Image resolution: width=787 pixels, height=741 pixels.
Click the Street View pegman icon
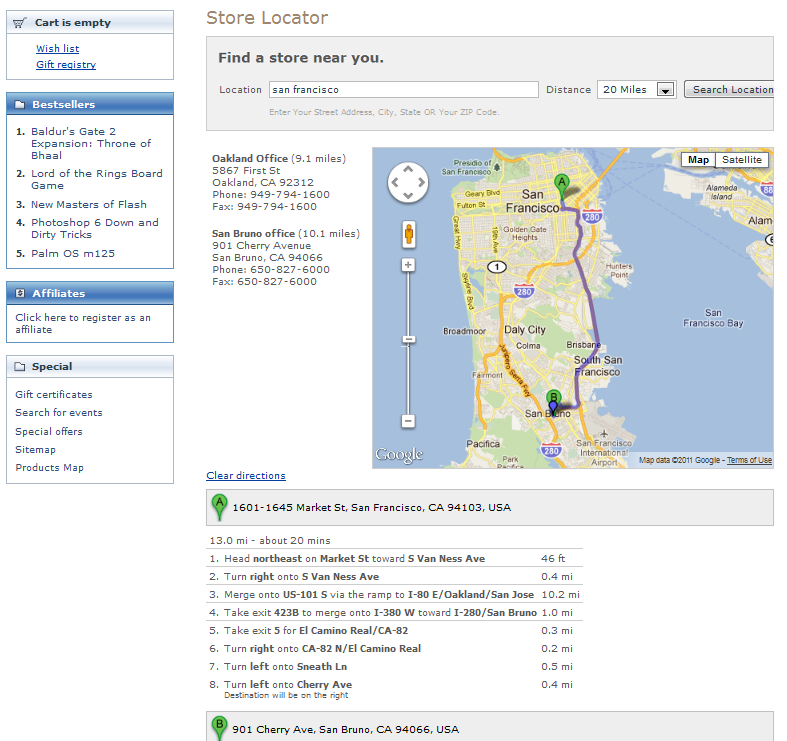[x=409, y=234]
